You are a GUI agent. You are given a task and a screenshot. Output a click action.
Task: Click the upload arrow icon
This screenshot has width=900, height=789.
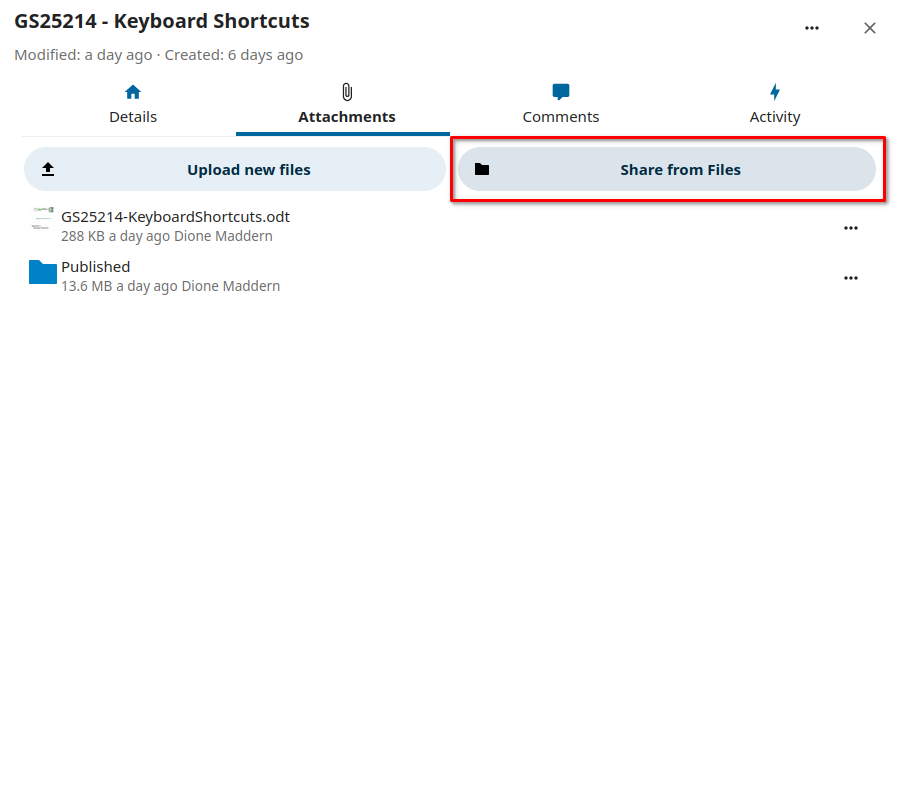point(48,170)
